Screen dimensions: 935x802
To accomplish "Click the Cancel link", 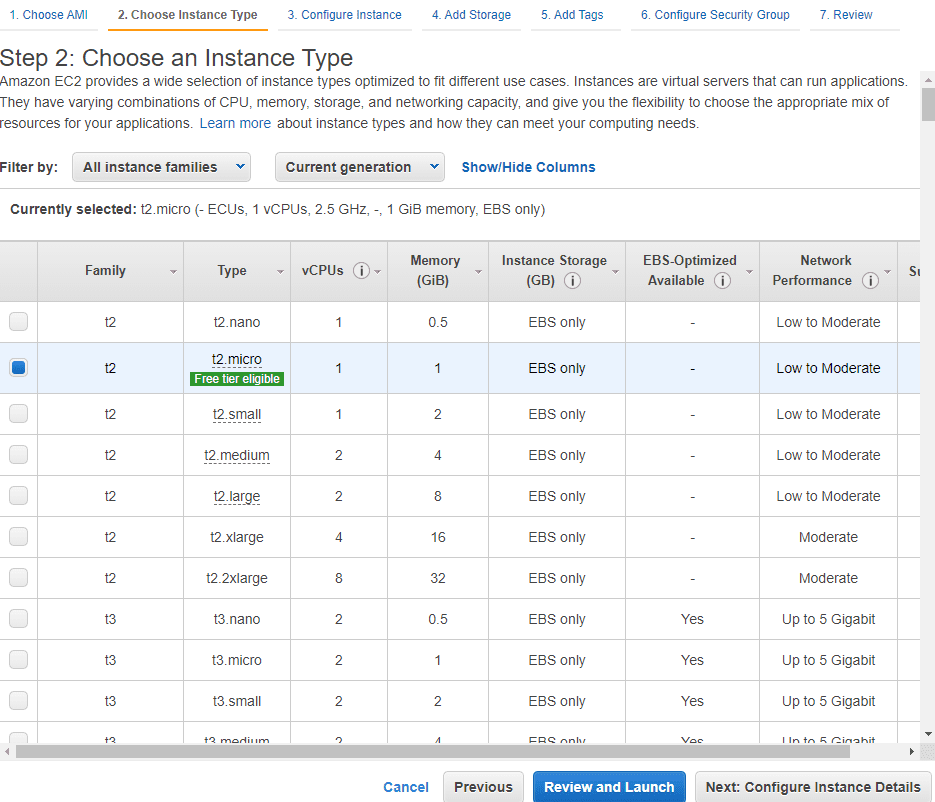I will (406, 787).
